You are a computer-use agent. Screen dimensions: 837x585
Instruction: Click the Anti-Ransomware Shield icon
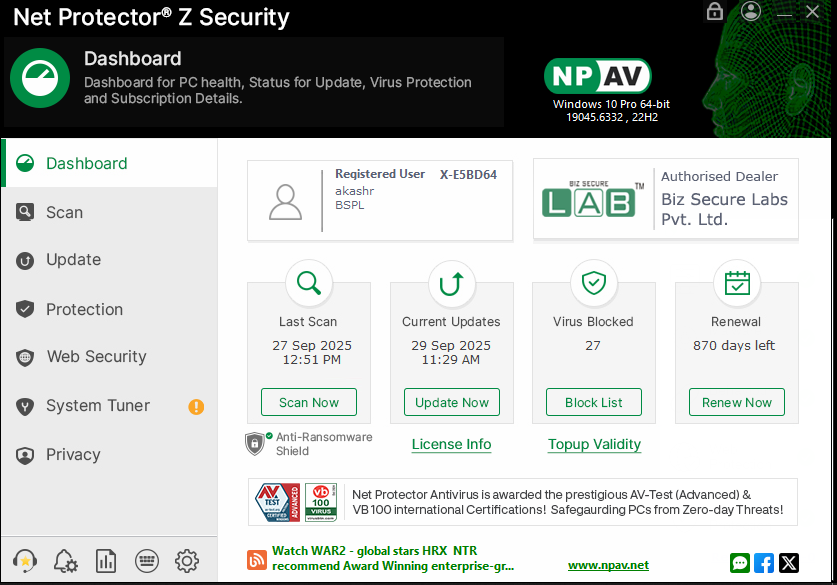tap(257, 443)
